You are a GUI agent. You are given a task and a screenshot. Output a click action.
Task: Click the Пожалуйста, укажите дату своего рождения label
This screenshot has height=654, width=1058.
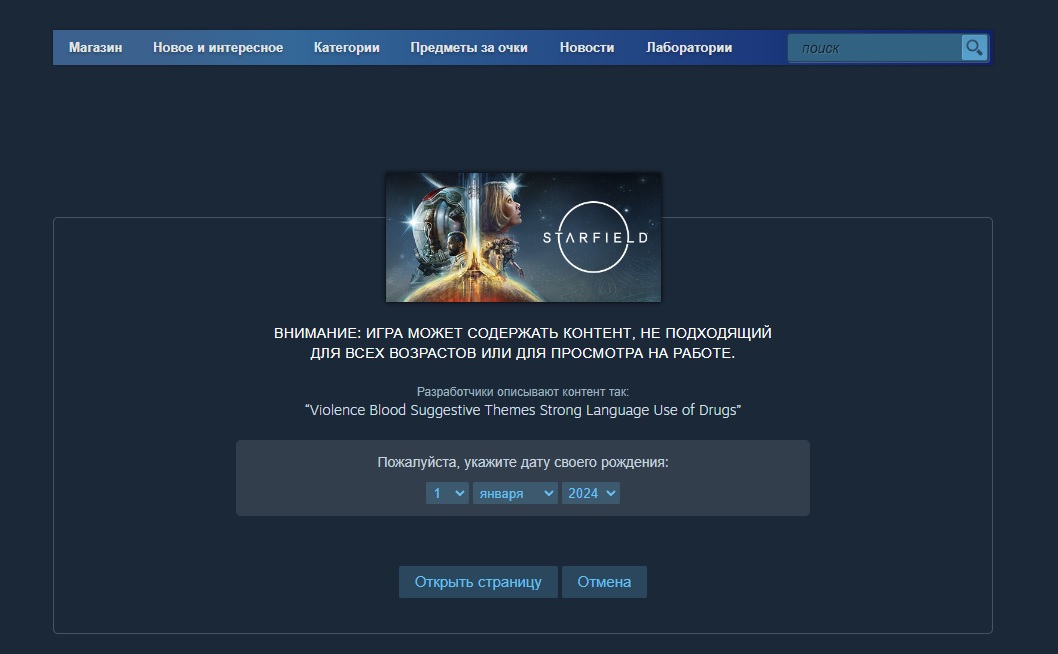523,462
